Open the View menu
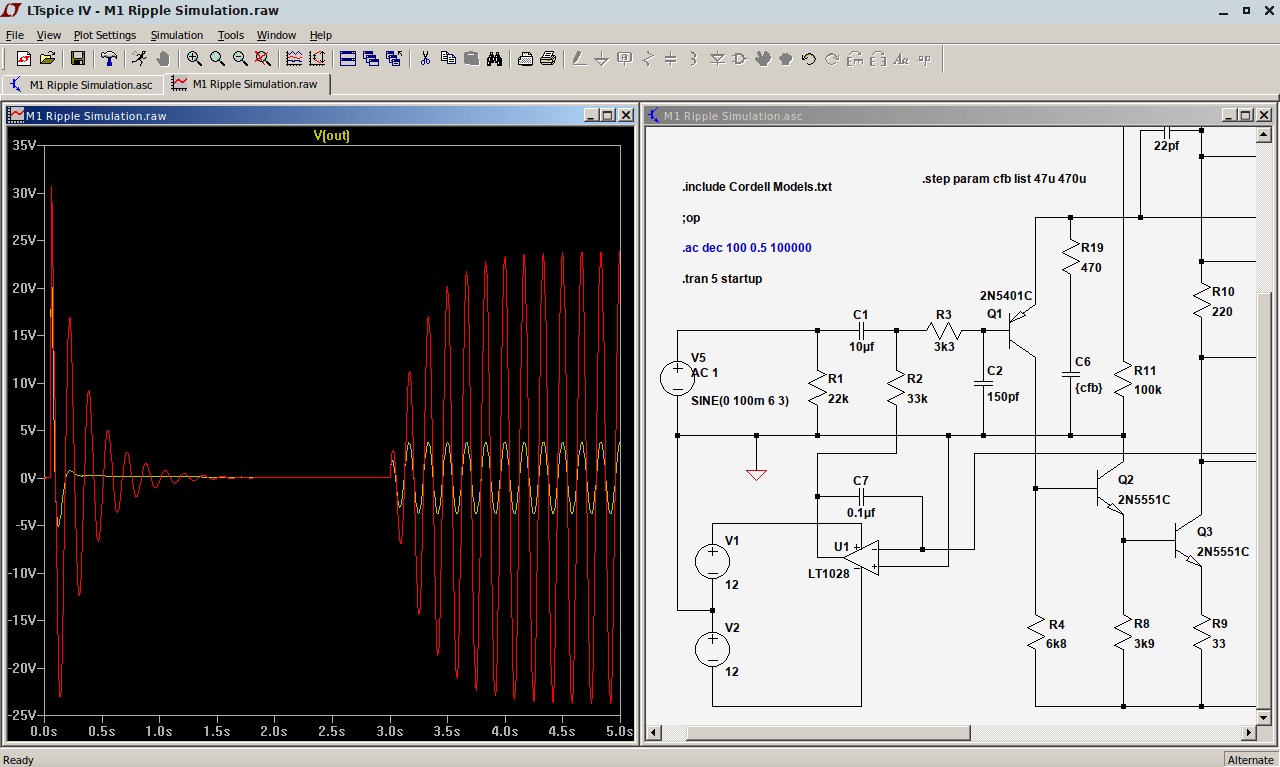The width and height of the screenshot is (1280, 767). point(49,35)
